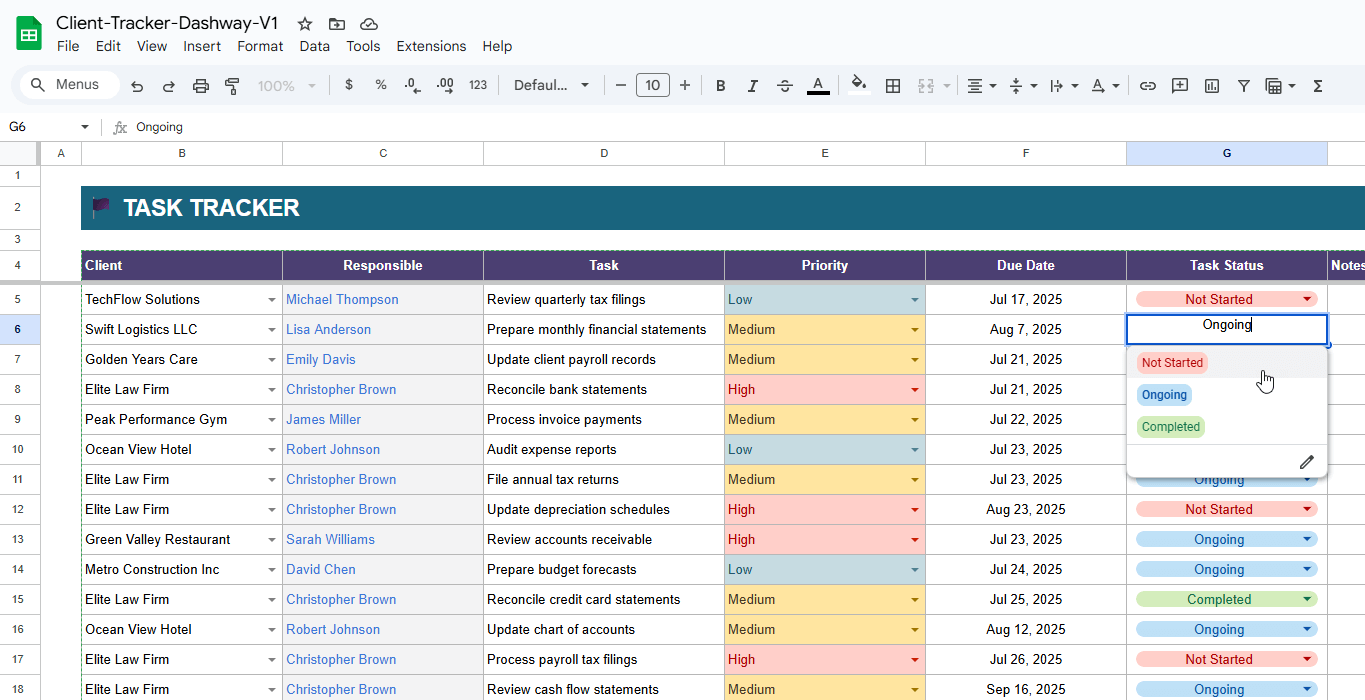Click the pencil edit button in dropdown
This screenshot has width=1365, height=700.
pyautogui.click(x=1306, y=462)
